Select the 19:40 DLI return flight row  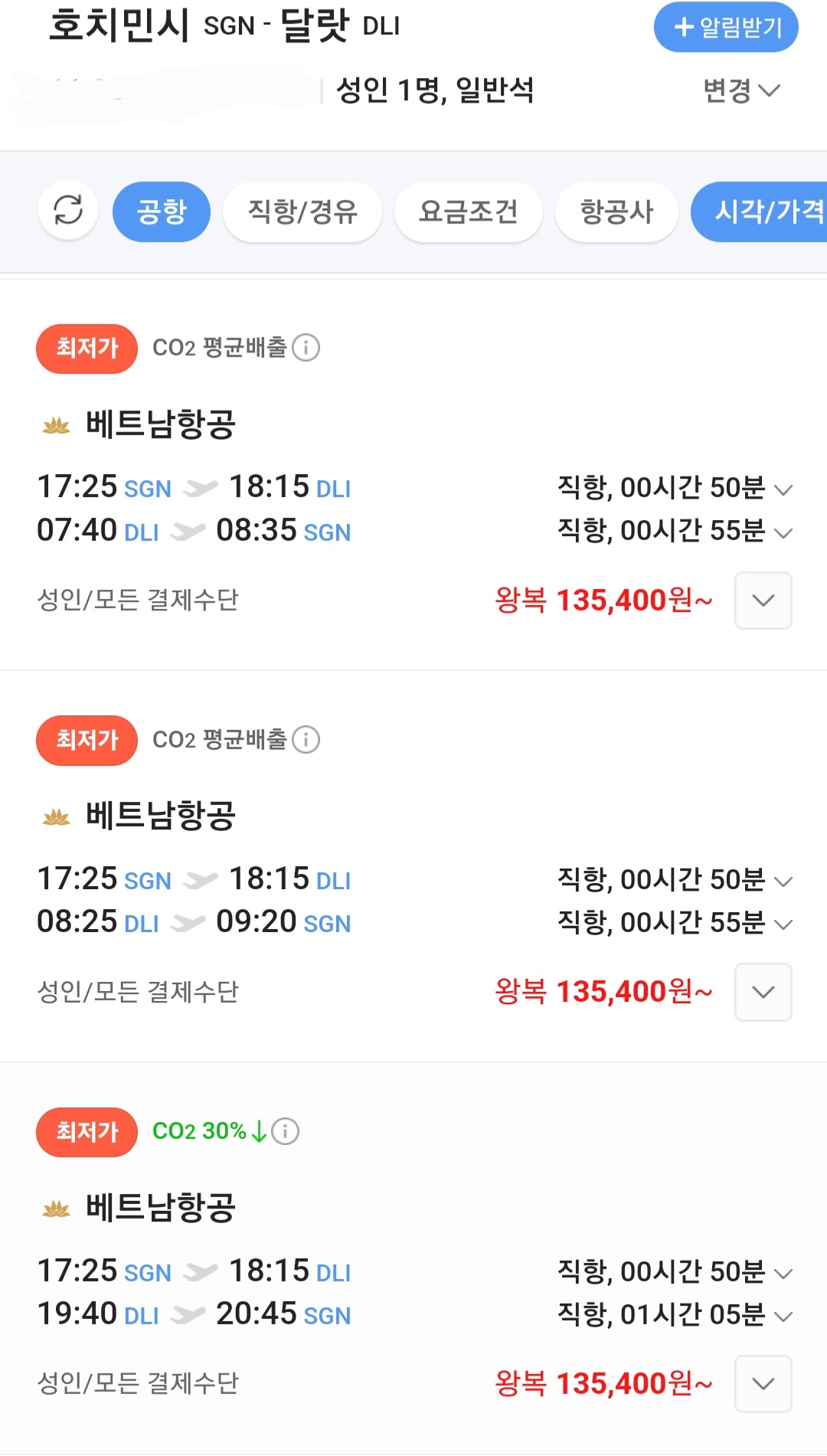coord(194,1314)
